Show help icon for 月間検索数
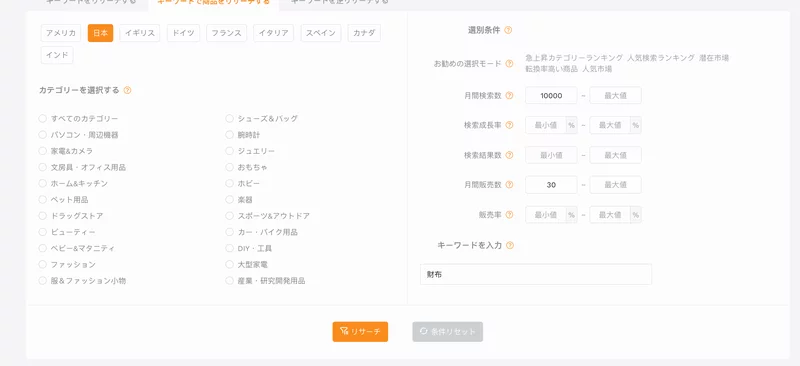 509,95
